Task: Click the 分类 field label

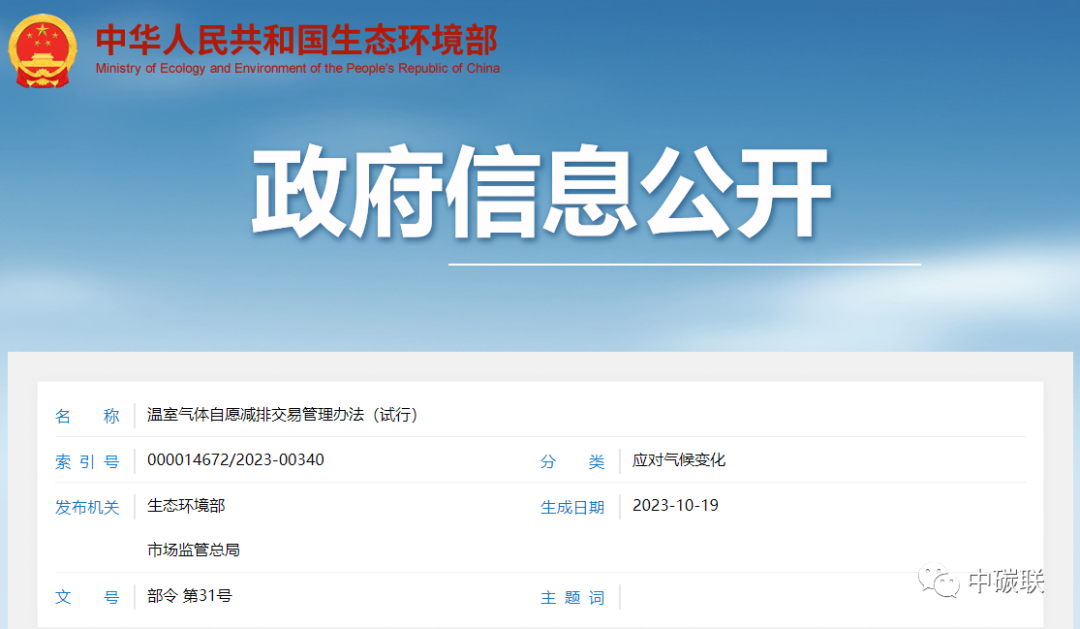Action: pyautogui.click(x=572, y=462)
